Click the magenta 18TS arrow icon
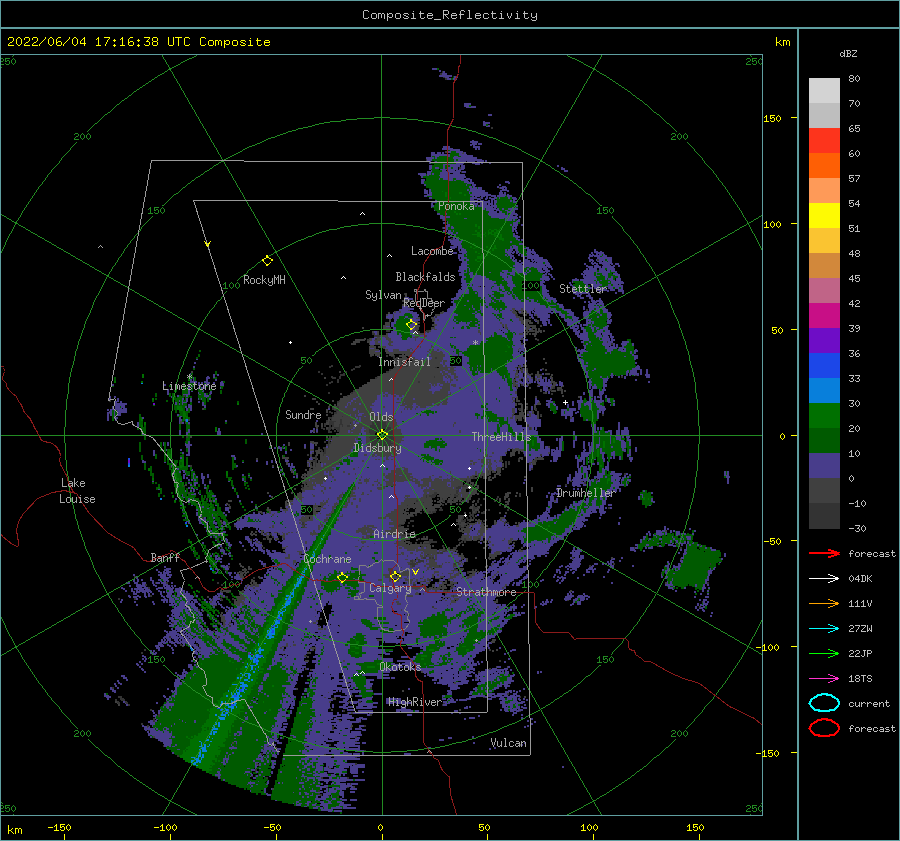The image size is (900, 841). point(824,679)
